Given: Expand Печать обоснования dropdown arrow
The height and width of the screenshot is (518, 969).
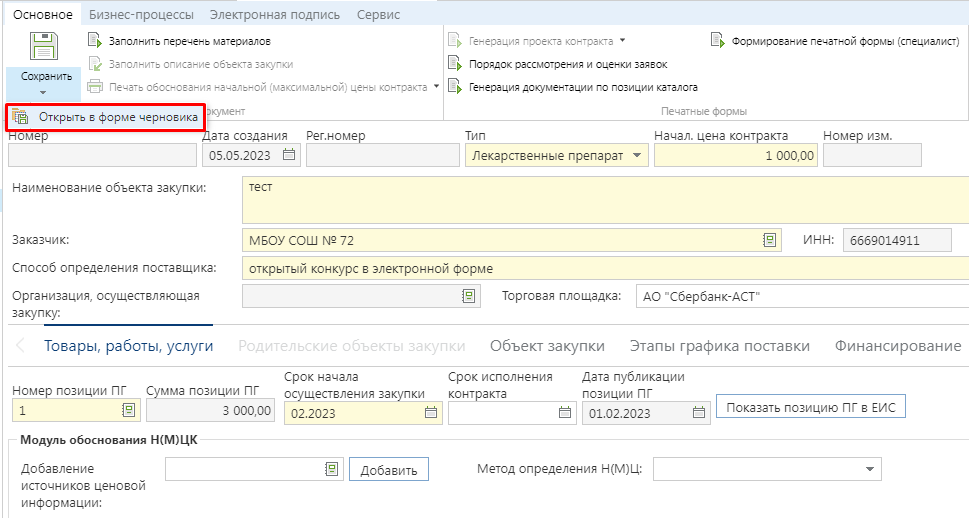Looking at the screenshot, I should tap(436, 87).
